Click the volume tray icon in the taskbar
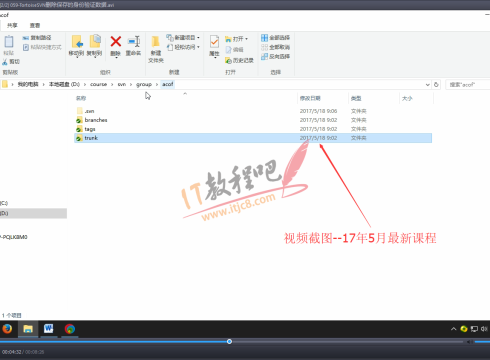 [484, 329]
